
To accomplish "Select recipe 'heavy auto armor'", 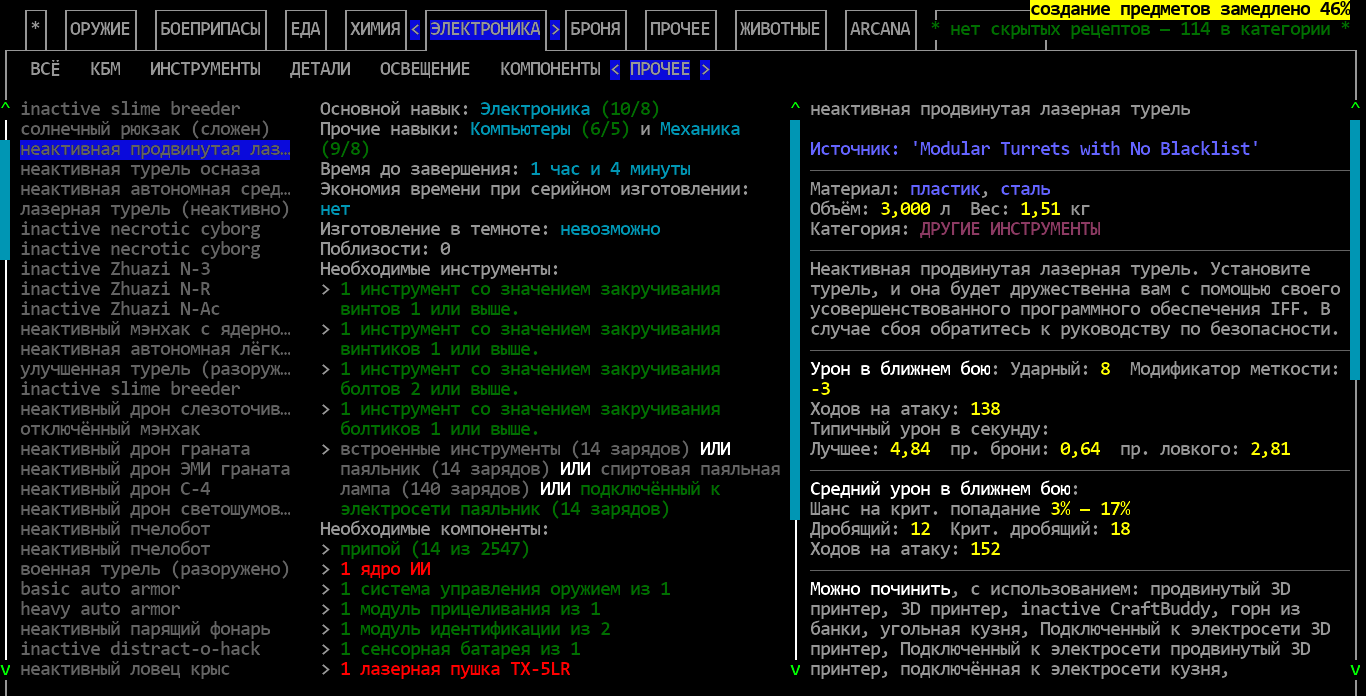I will pyautogui.click(x=100, y=609).
